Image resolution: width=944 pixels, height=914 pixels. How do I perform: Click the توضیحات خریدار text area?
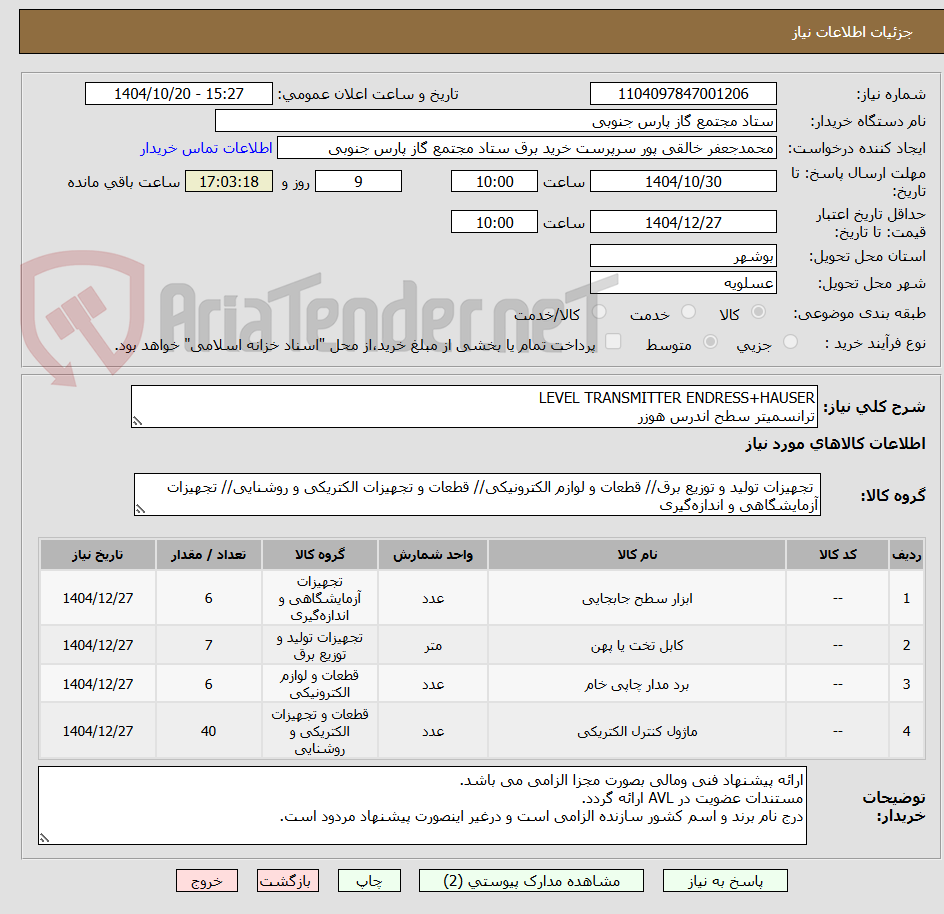tap(422, 806)
